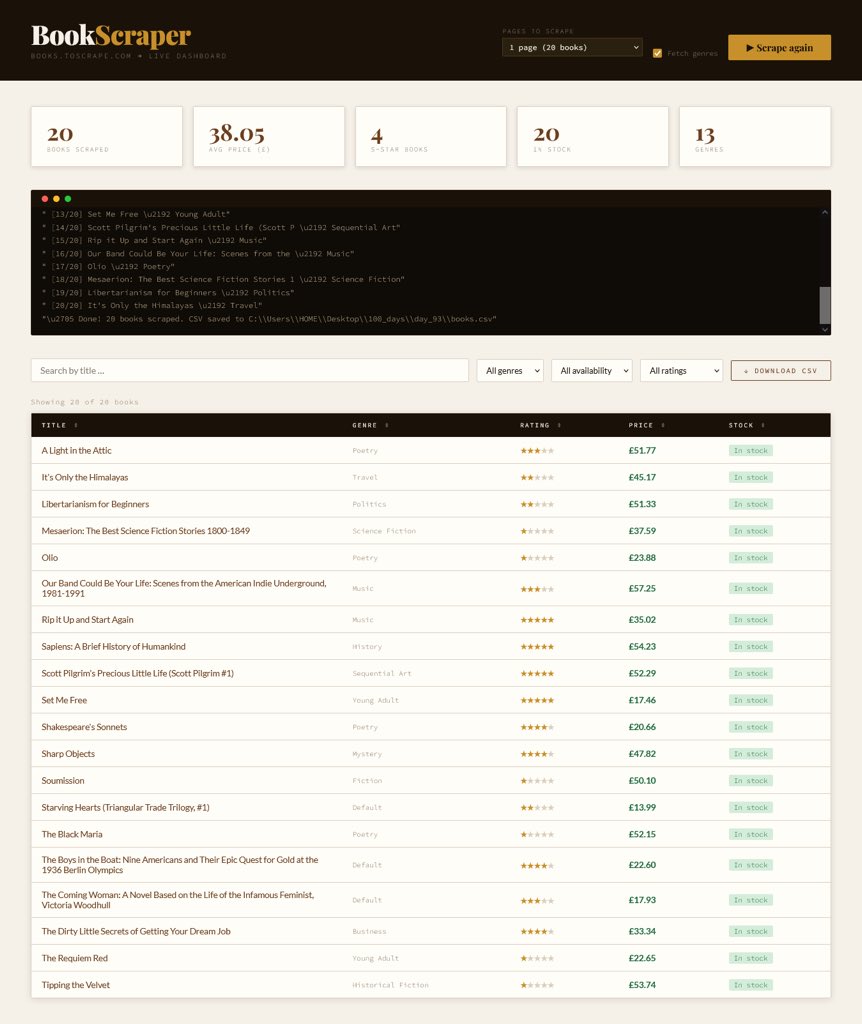Select the 'The Black Maria' title

pyautogui.click(x=72, y=834)
